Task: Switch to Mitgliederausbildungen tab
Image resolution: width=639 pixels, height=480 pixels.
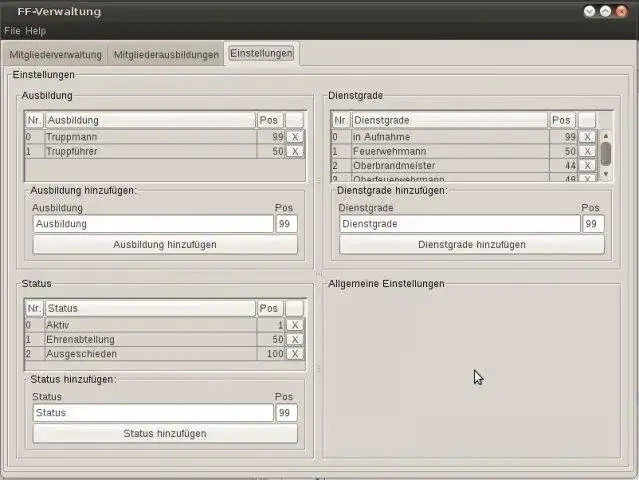Action: click(x=166, y=55)
